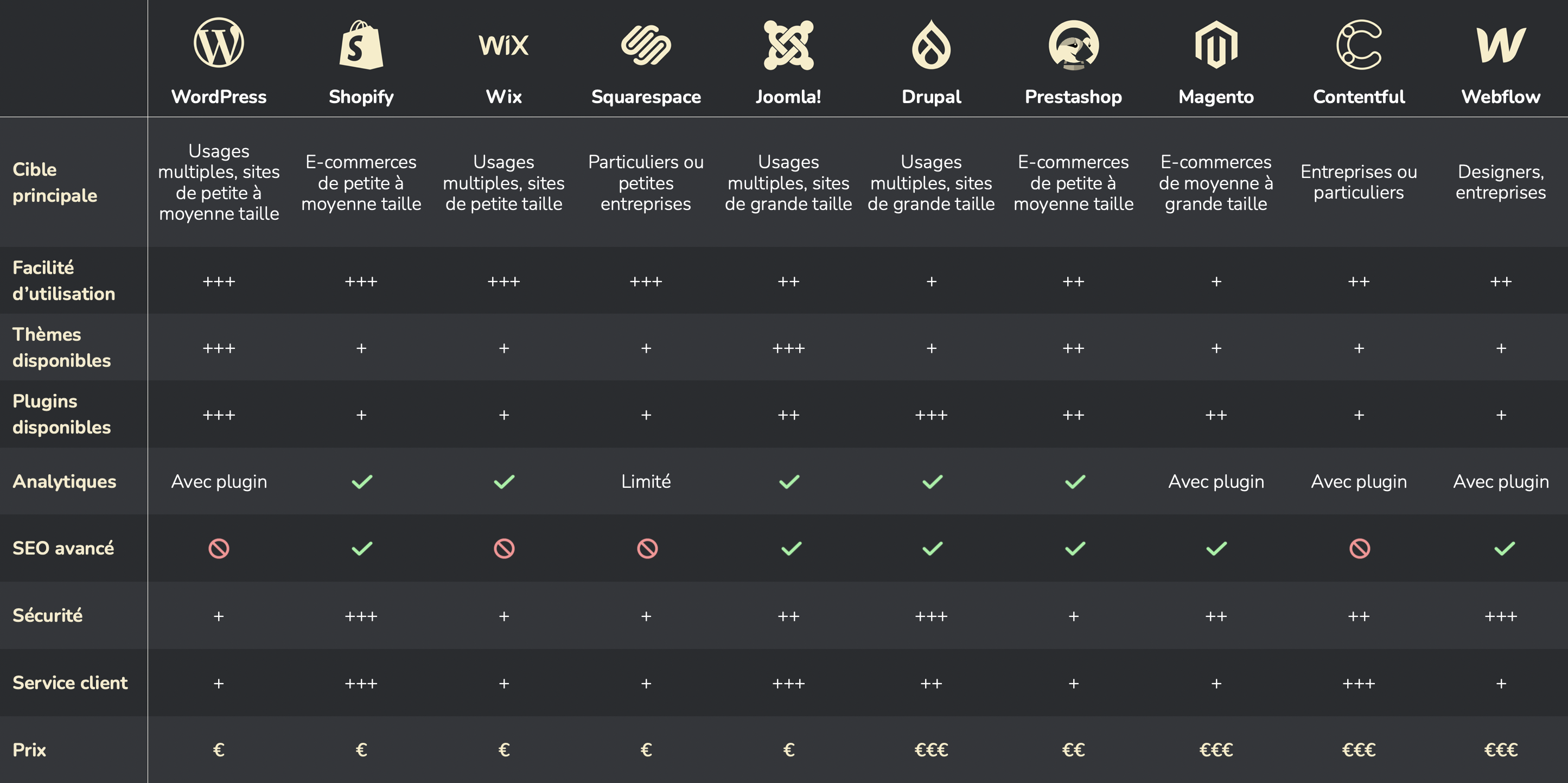Click the Contentful logo icon

1359,44
